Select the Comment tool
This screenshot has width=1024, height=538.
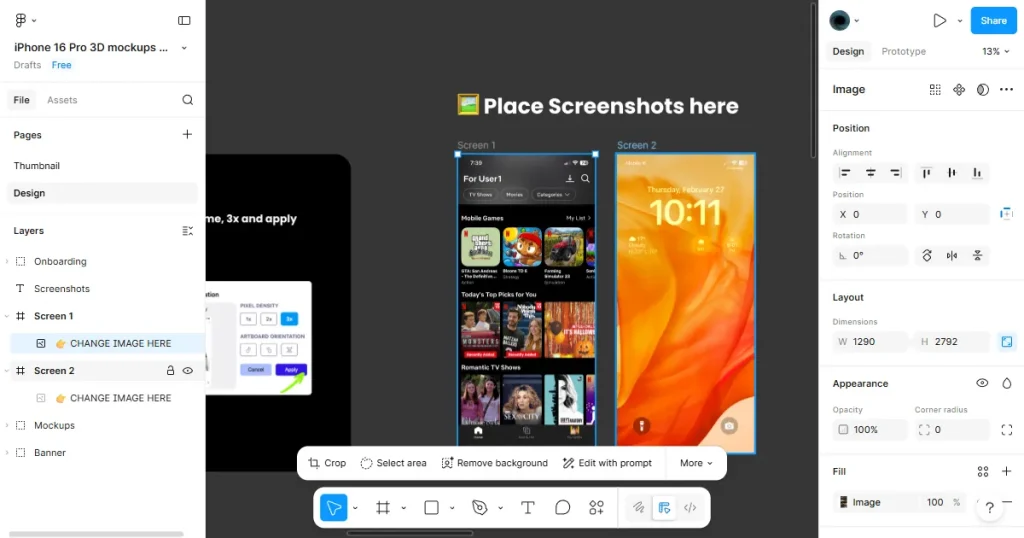pos(562,507)
